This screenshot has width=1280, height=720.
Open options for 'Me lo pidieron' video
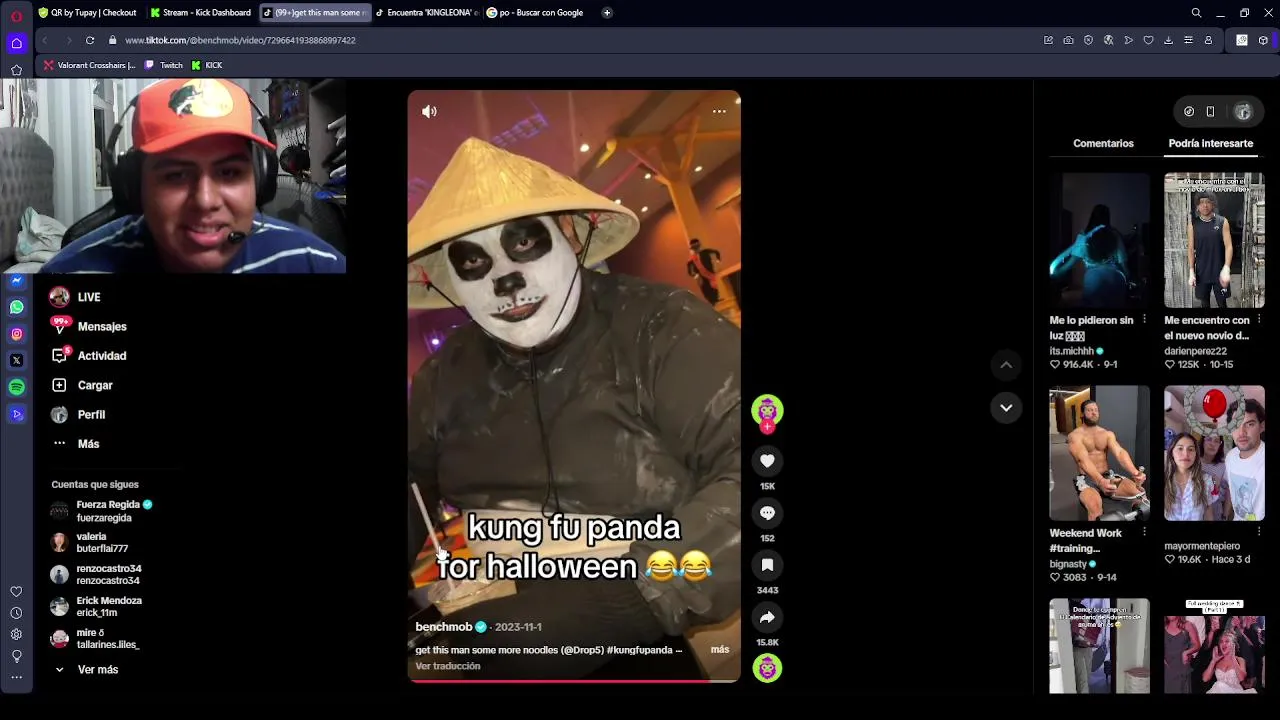(x=1144, y=320)
